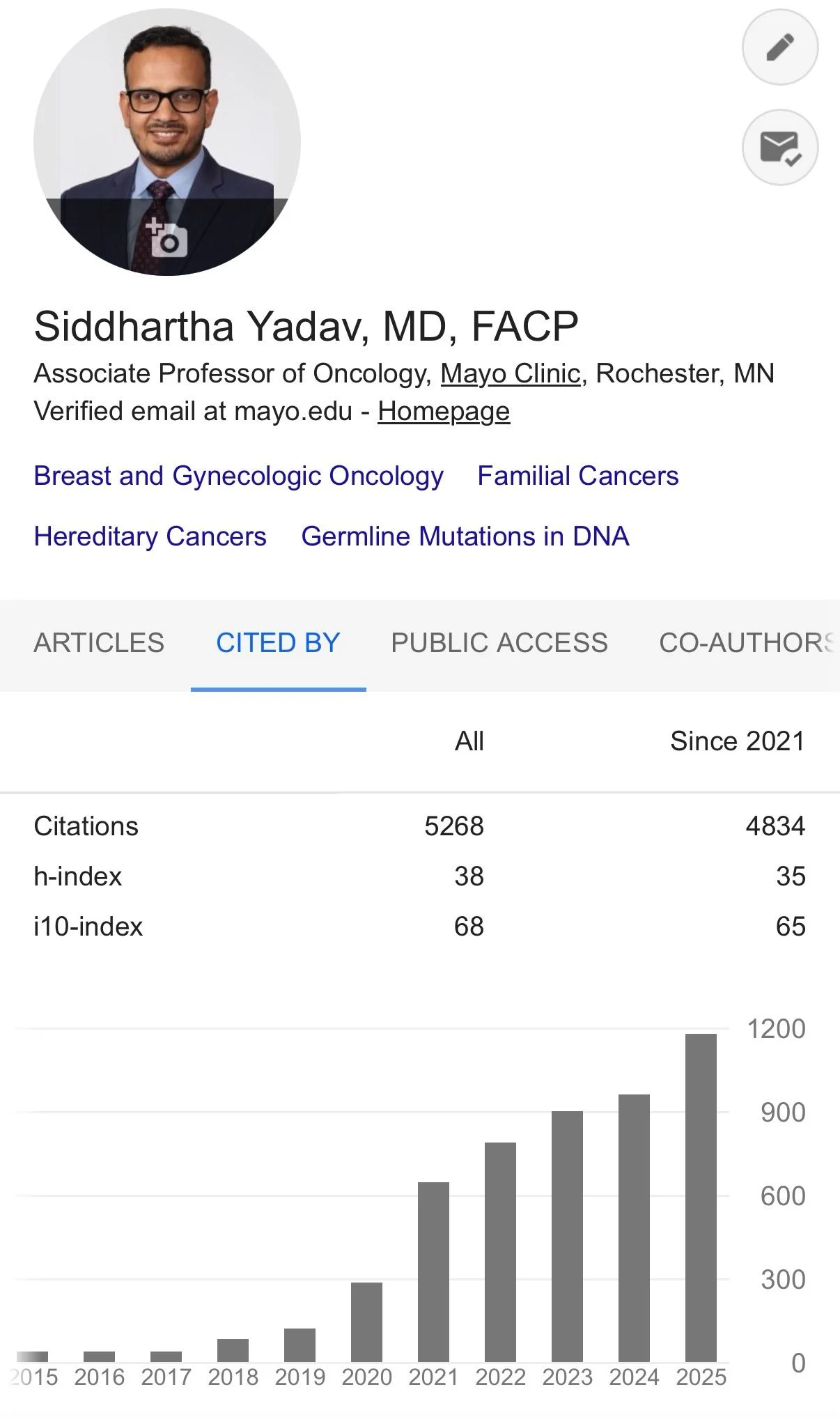Switch to the Articles tab

pos(99,642)
